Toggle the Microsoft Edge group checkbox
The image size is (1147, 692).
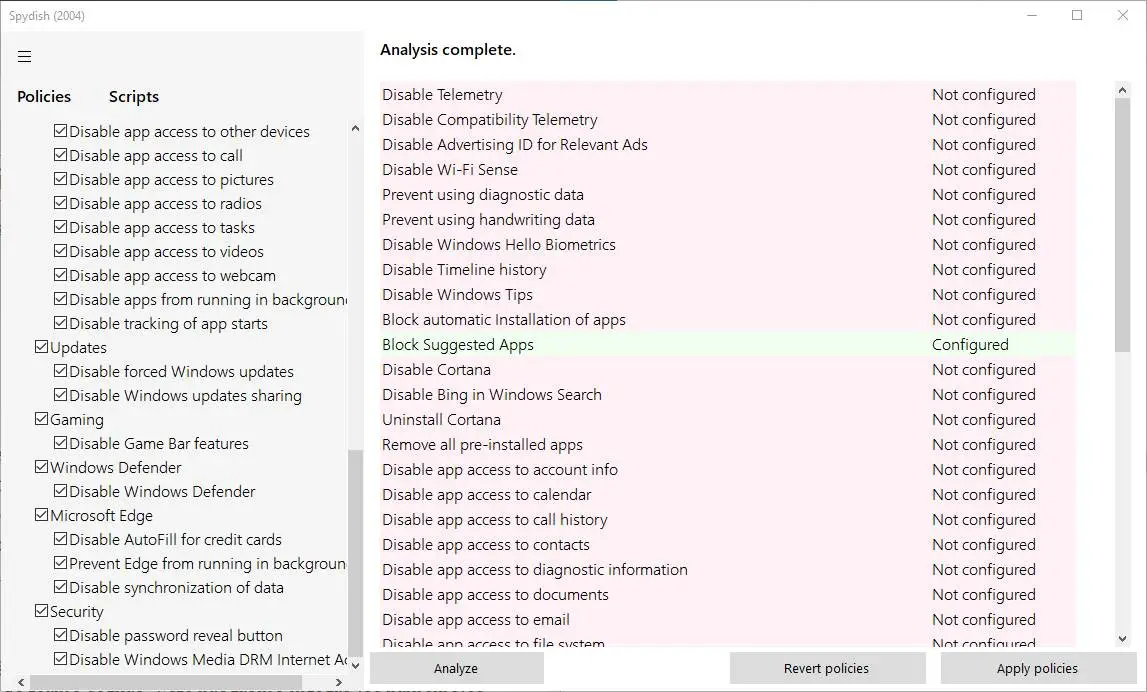coord(42,515)
